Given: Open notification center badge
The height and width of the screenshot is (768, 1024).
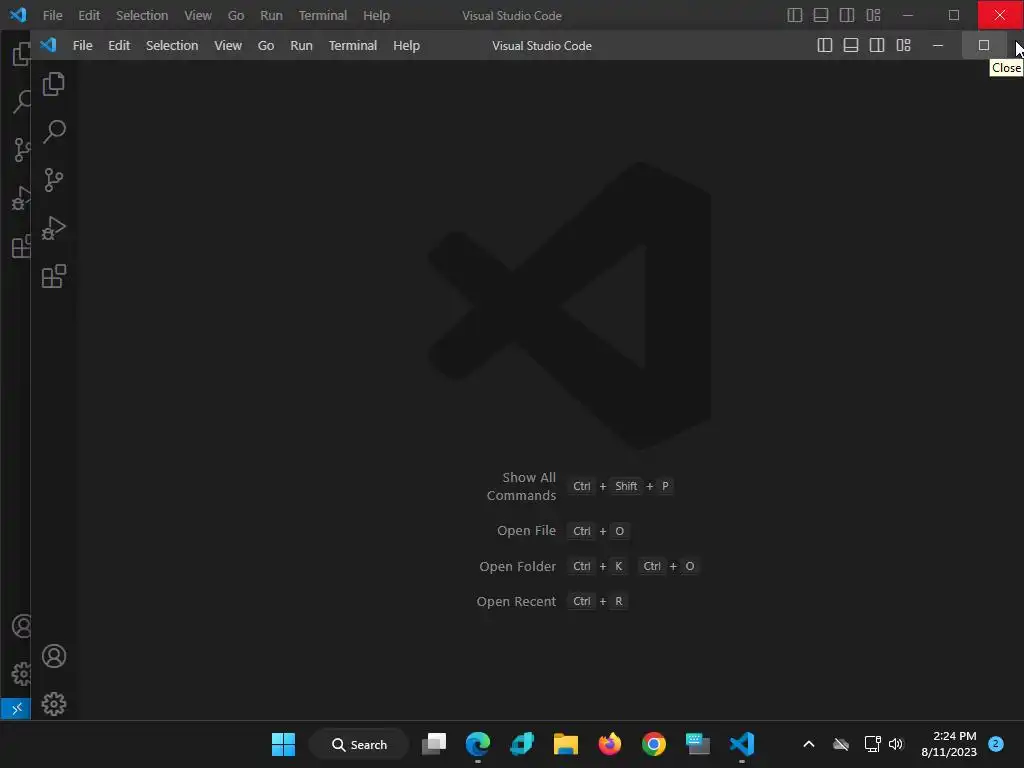Looking at the screenshot, I should pos(996,744).
